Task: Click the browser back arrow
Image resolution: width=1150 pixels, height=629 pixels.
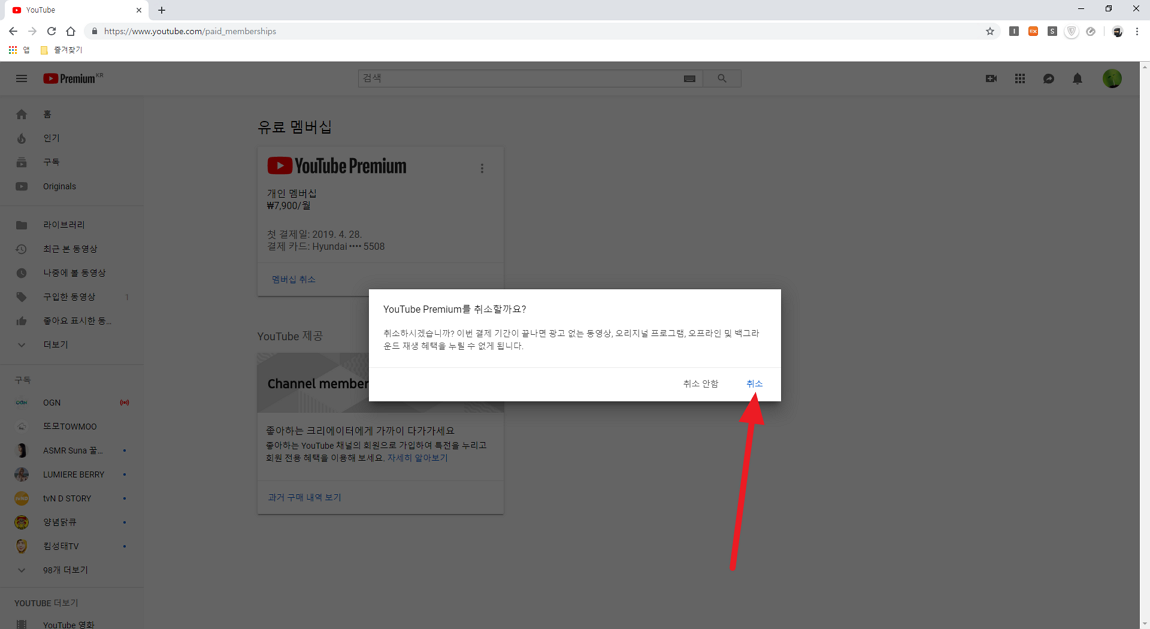Action: (12, 31)
